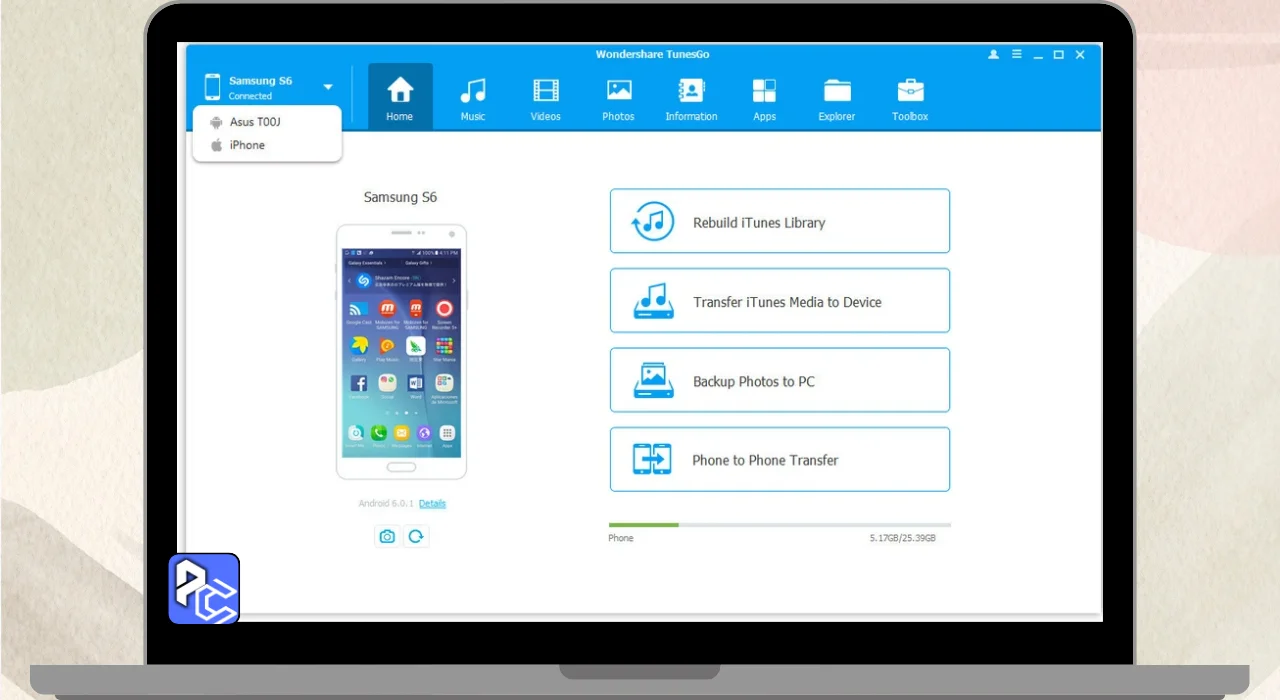Click the Wondershare TunesGo window title
The height and width of the screenshot is (700, 1280).
(x=653, y=54)
